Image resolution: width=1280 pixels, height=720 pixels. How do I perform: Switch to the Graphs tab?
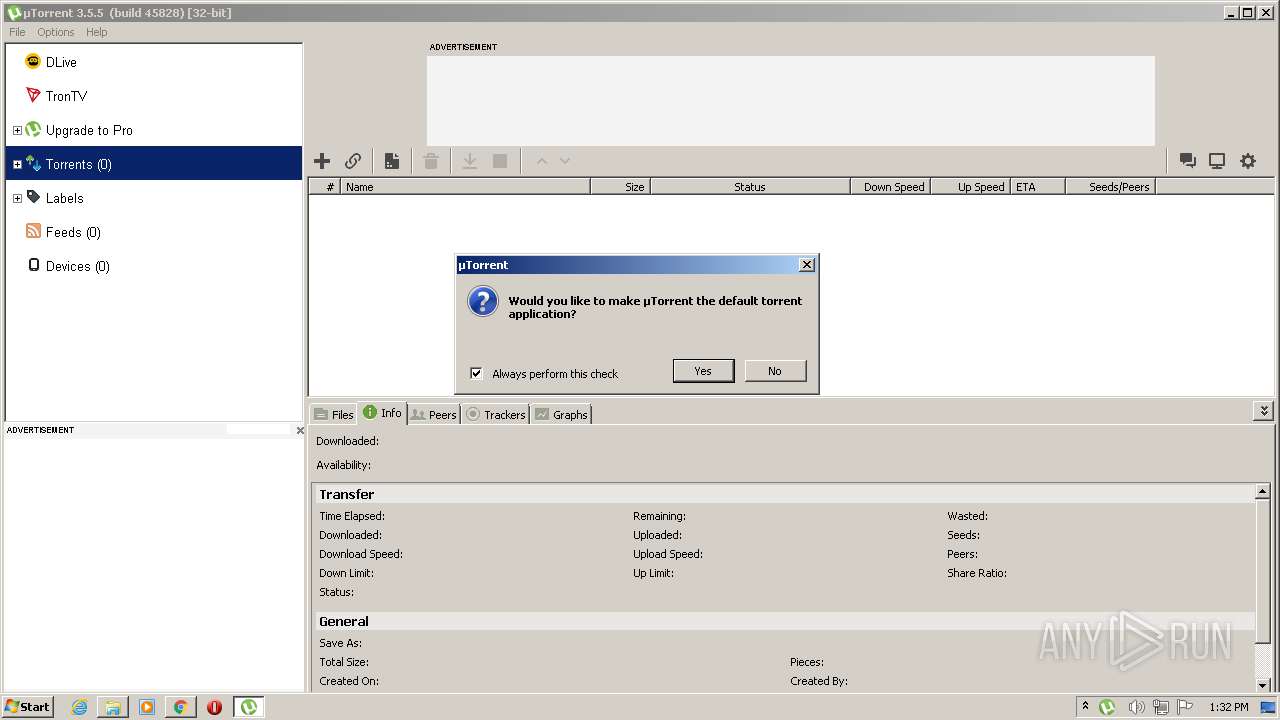[561, 414]
